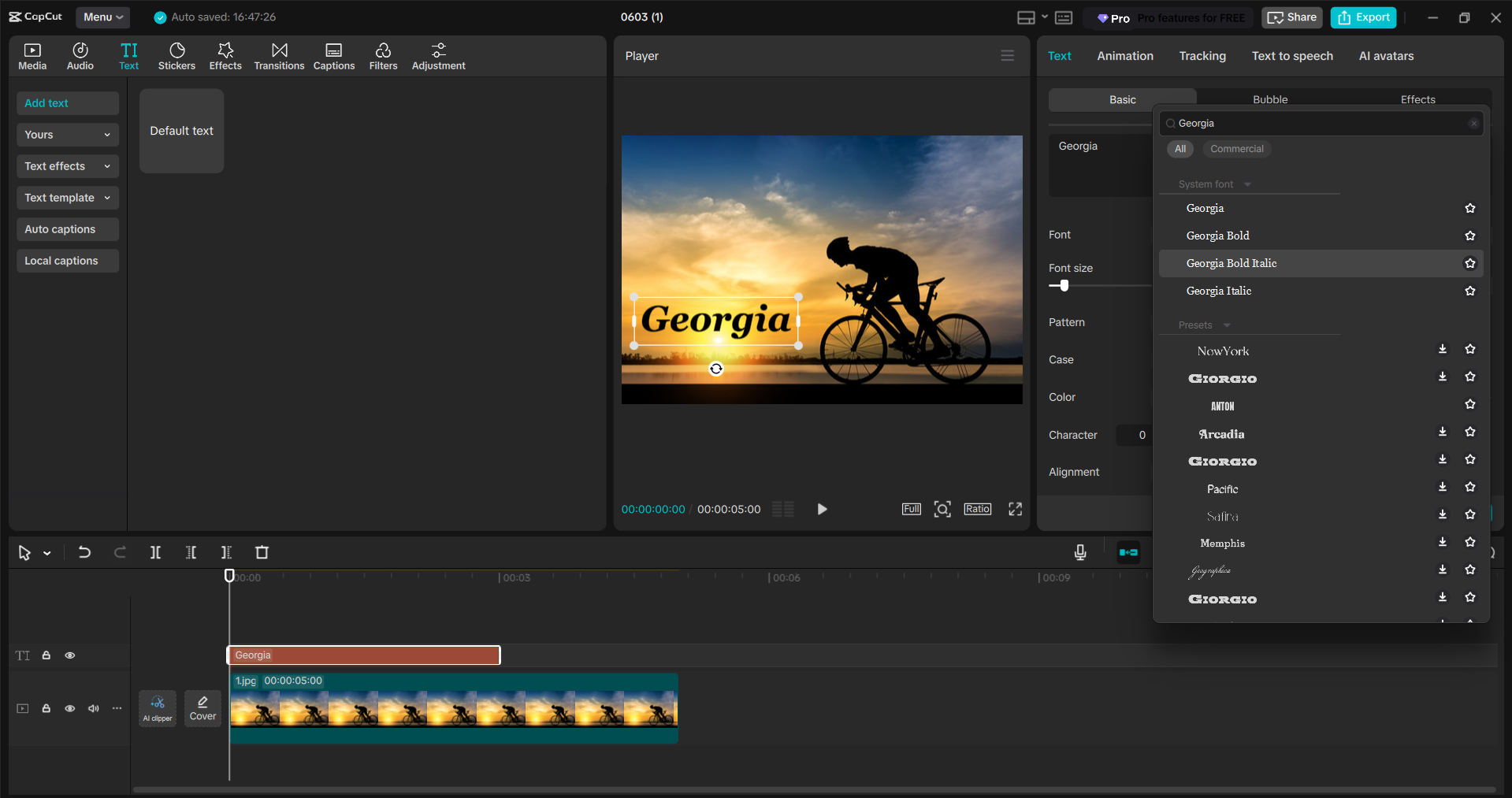
Task: Switch to the Text to speech tab
Action: click(x=1292, y=56)
